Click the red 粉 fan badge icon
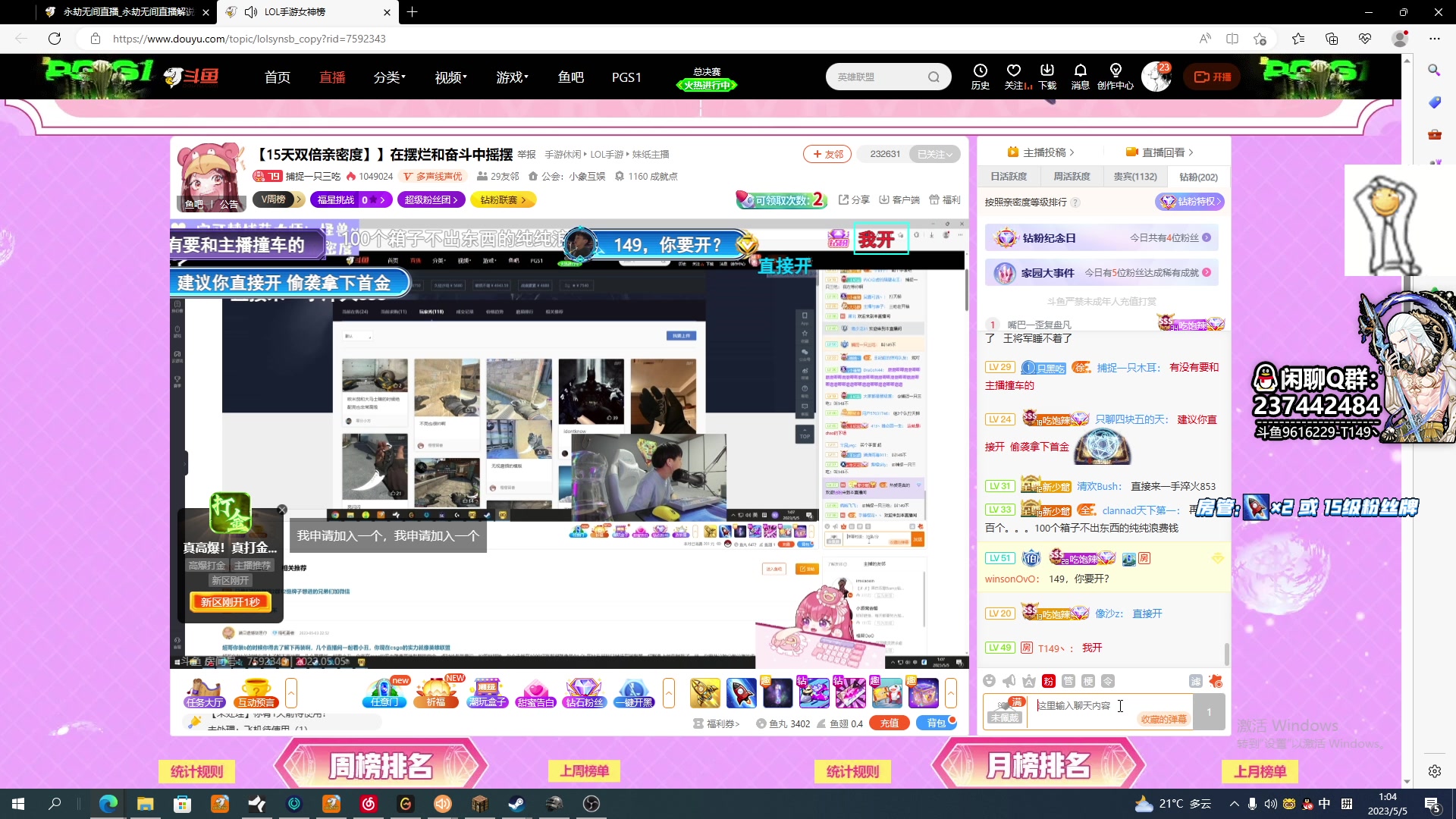 (x=1049, y=681)
